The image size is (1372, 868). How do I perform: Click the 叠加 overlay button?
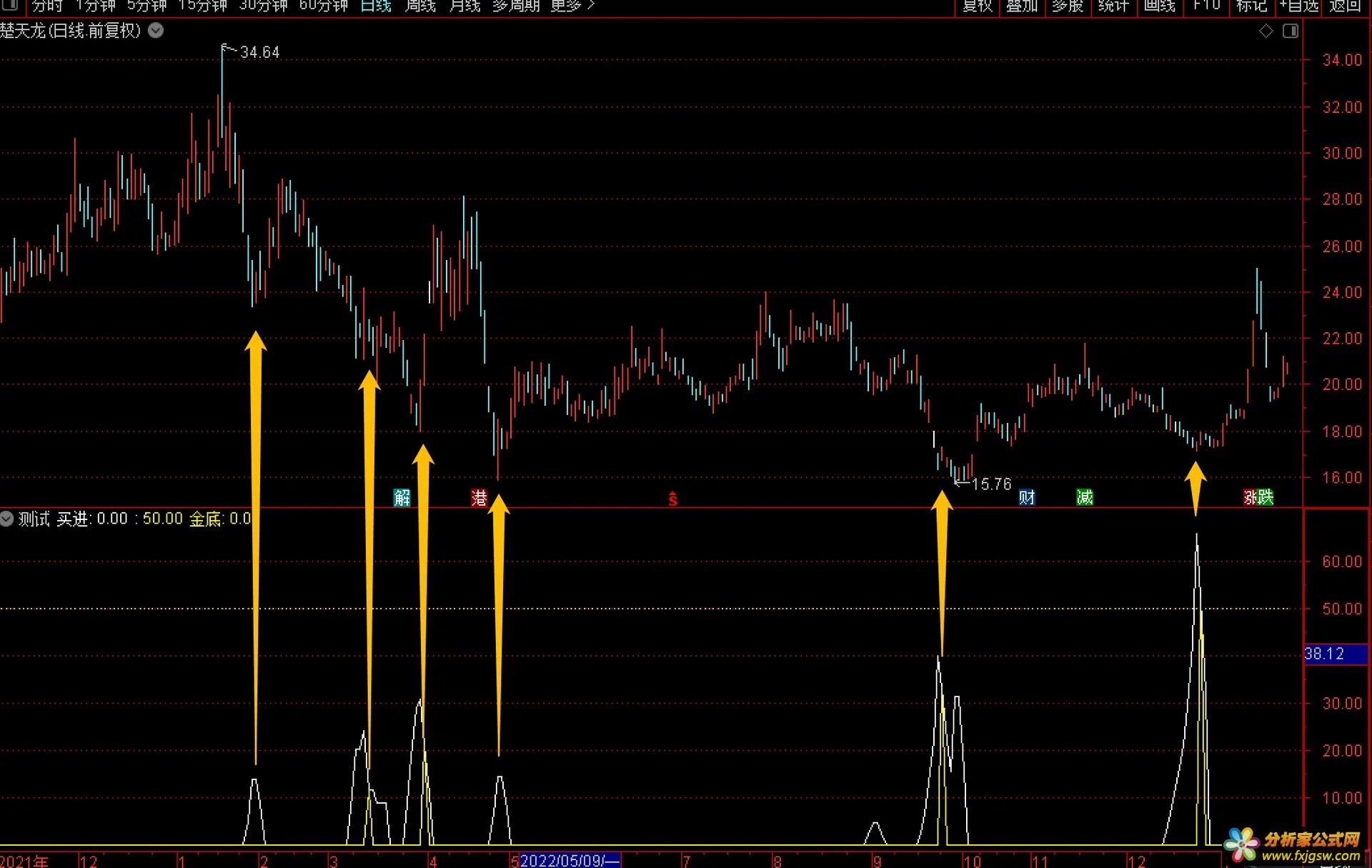click(1022, 6)
